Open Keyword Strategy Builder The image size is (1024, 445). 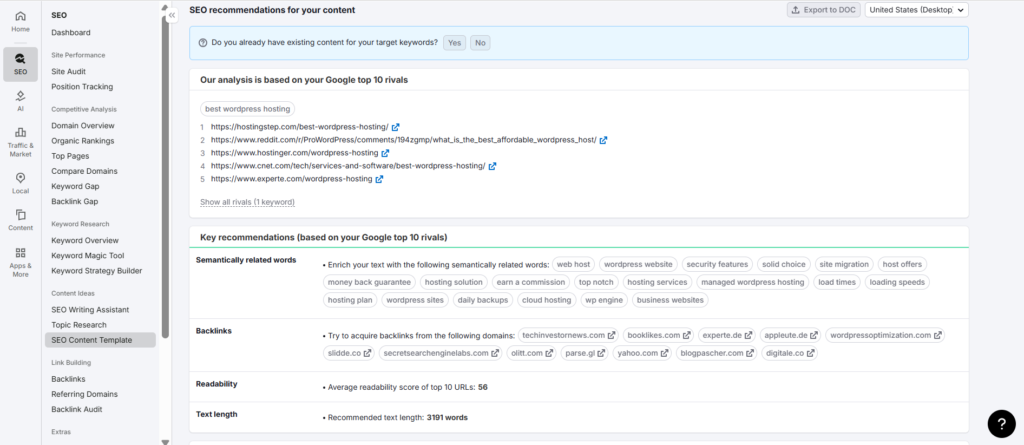pos(97,271)
